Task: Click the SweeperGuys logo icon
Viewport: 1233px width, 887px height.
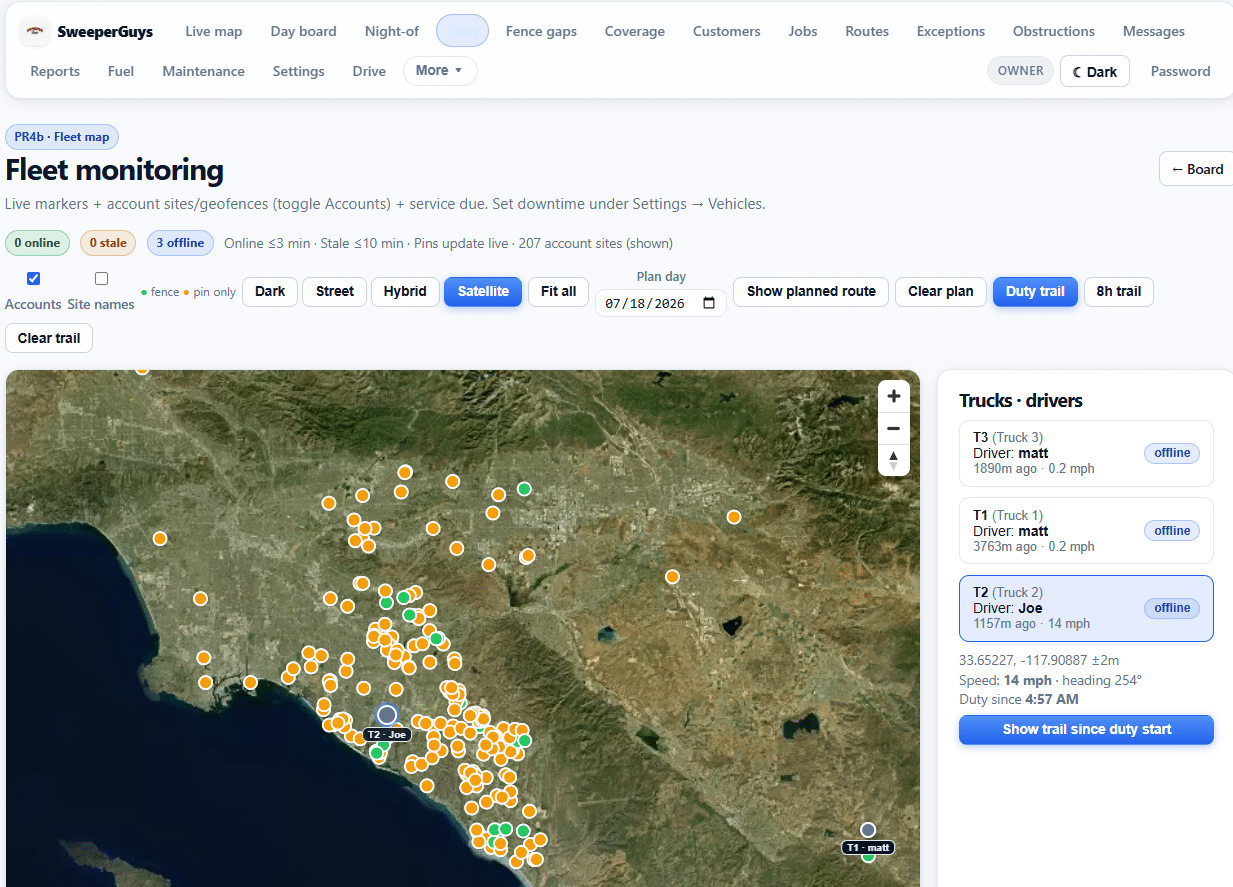Action: tap(35, 31)
